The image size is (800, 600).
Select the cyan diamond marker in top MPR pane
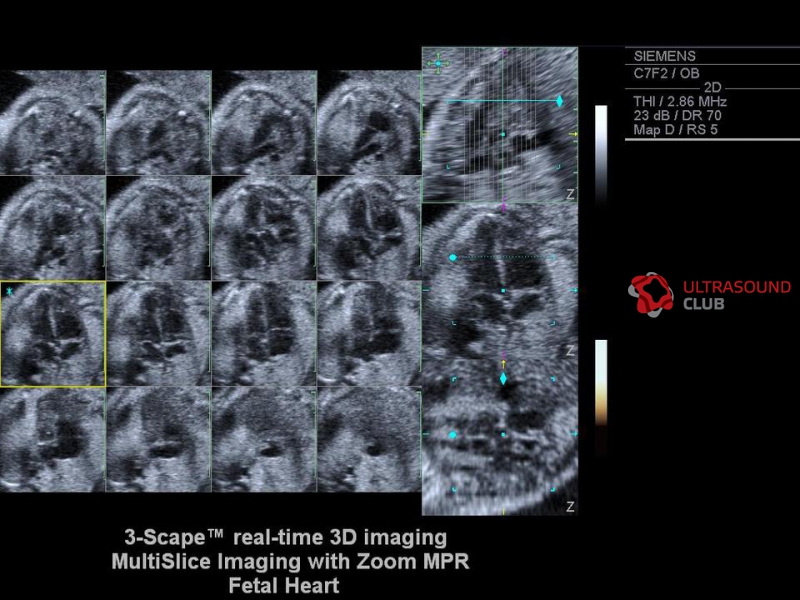tap(559, 101)
